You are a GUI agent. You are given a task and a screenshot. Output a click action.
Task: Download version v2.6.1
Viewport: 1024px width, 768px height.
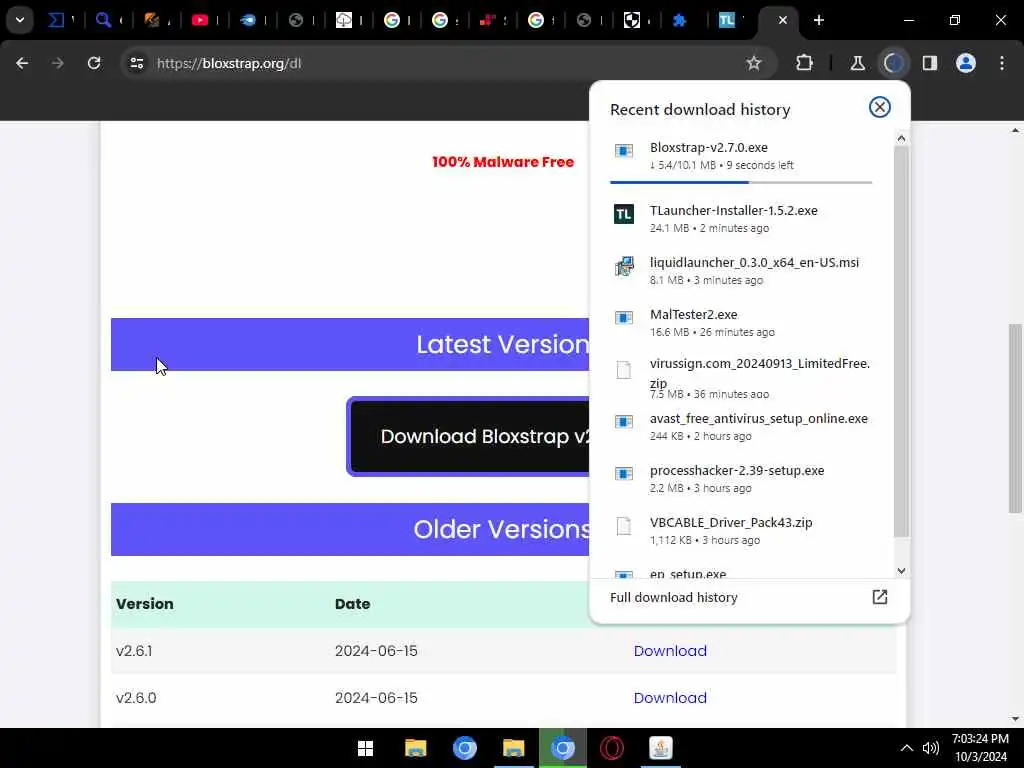pyautogui.click(x=670, y=650)
